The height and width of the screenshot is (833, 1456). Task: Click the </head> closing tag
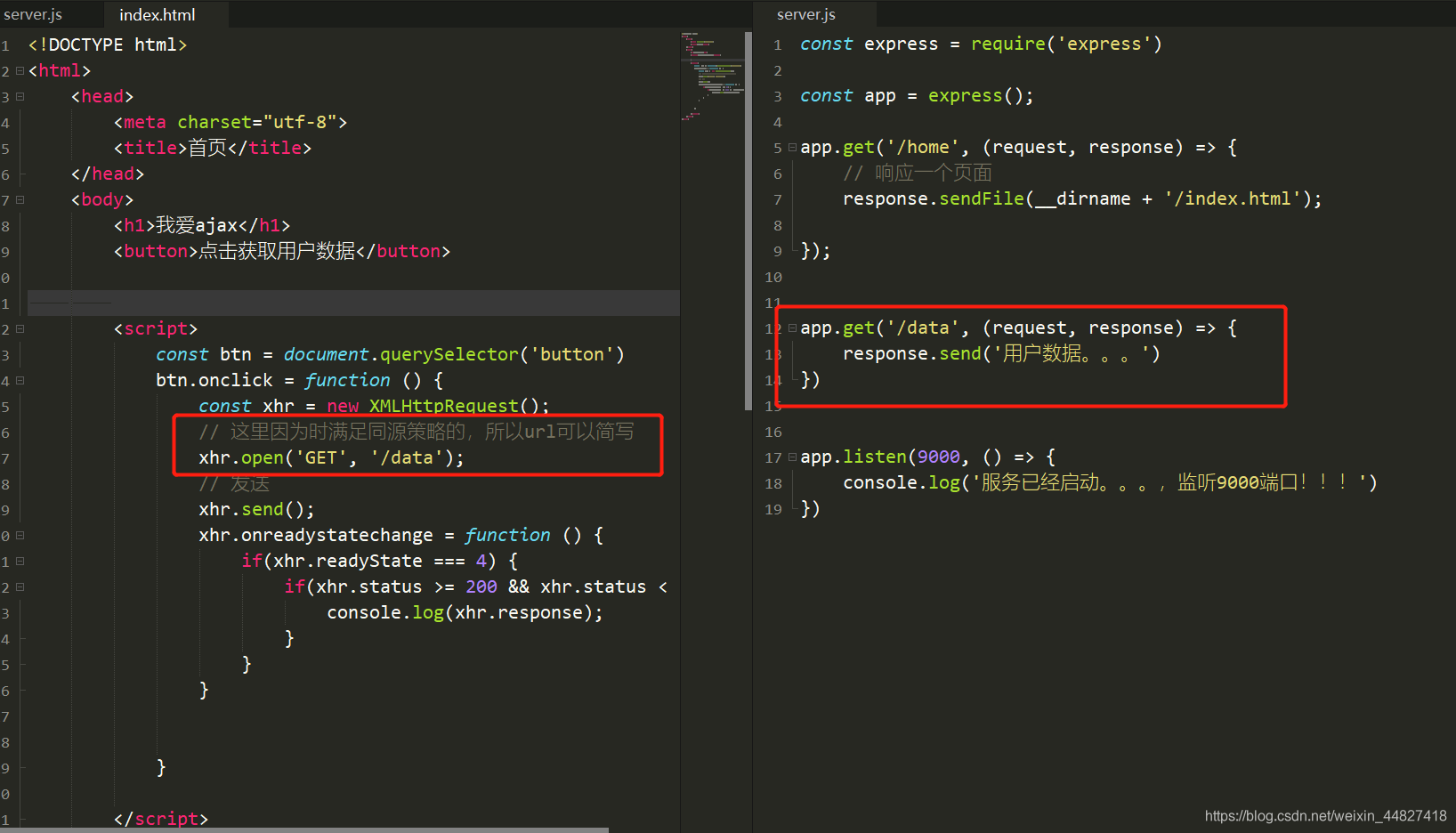tap(108, 174)
